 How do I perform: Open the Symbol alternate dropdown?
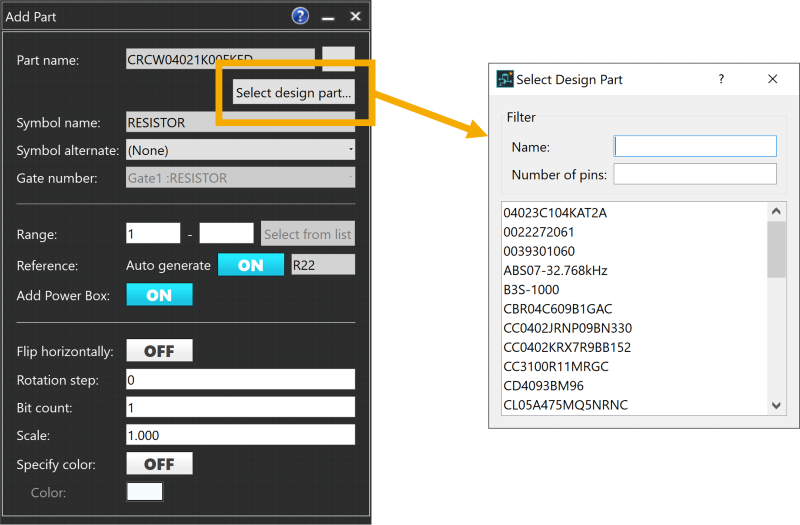240,150
